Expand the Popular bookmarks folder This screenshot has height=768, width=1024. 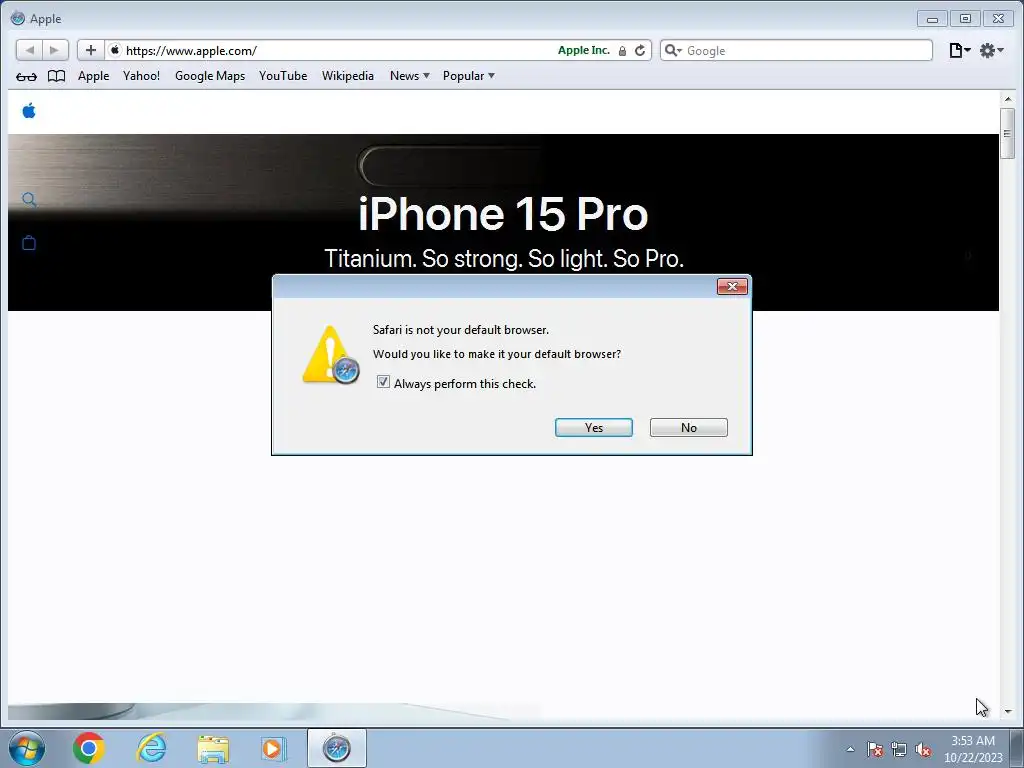coord(468,76)
